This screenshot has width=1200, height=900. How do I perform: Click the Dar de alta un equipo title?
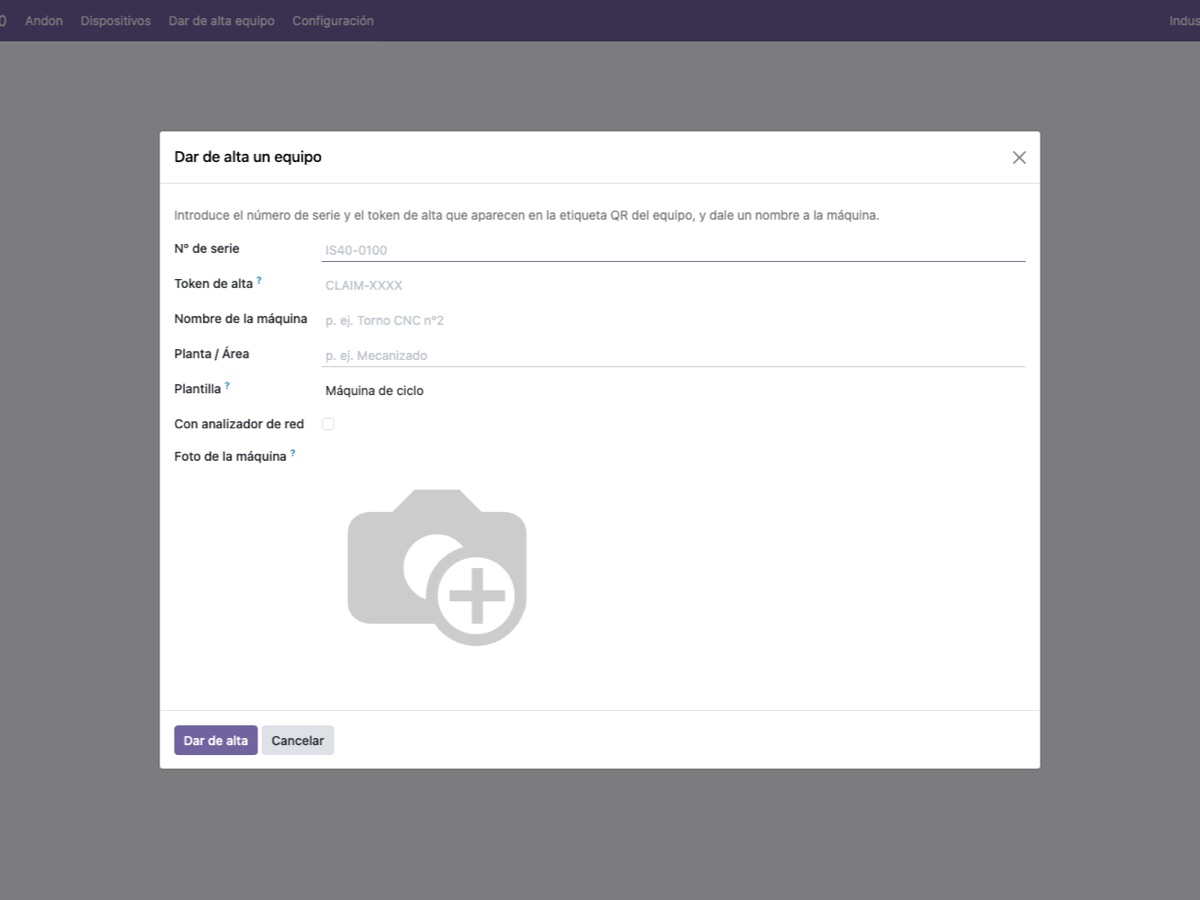coord(248,157)
